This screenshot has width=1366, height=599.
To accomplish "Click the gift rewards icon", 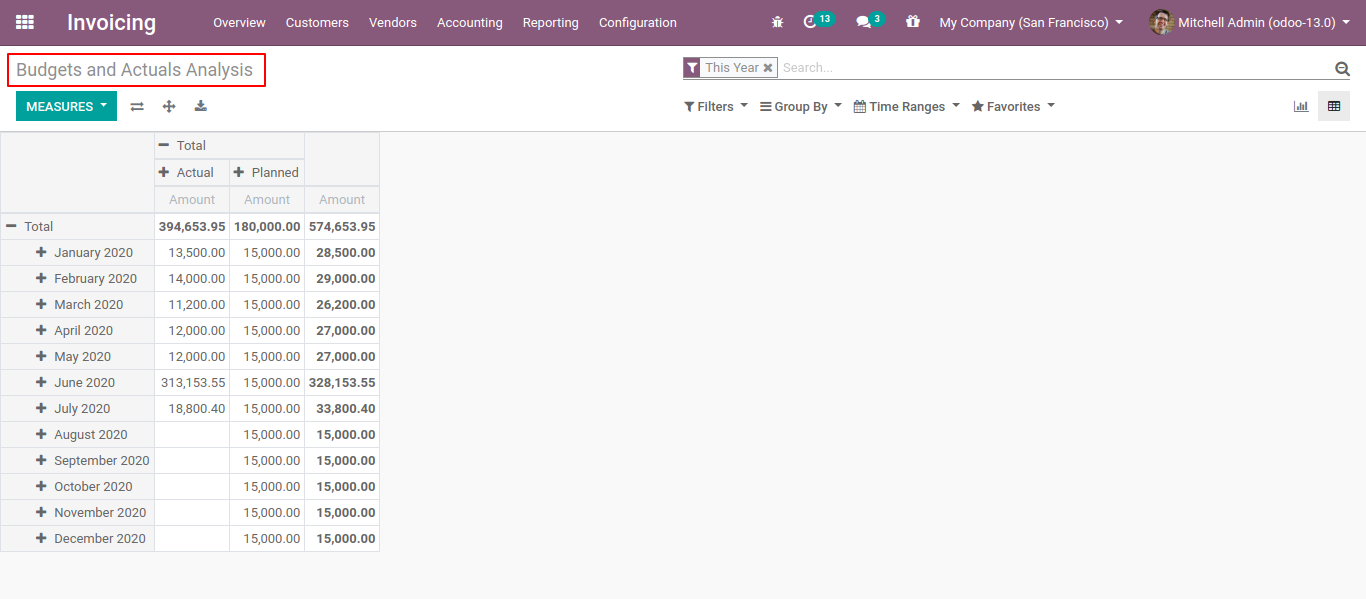I will point(912,22).
